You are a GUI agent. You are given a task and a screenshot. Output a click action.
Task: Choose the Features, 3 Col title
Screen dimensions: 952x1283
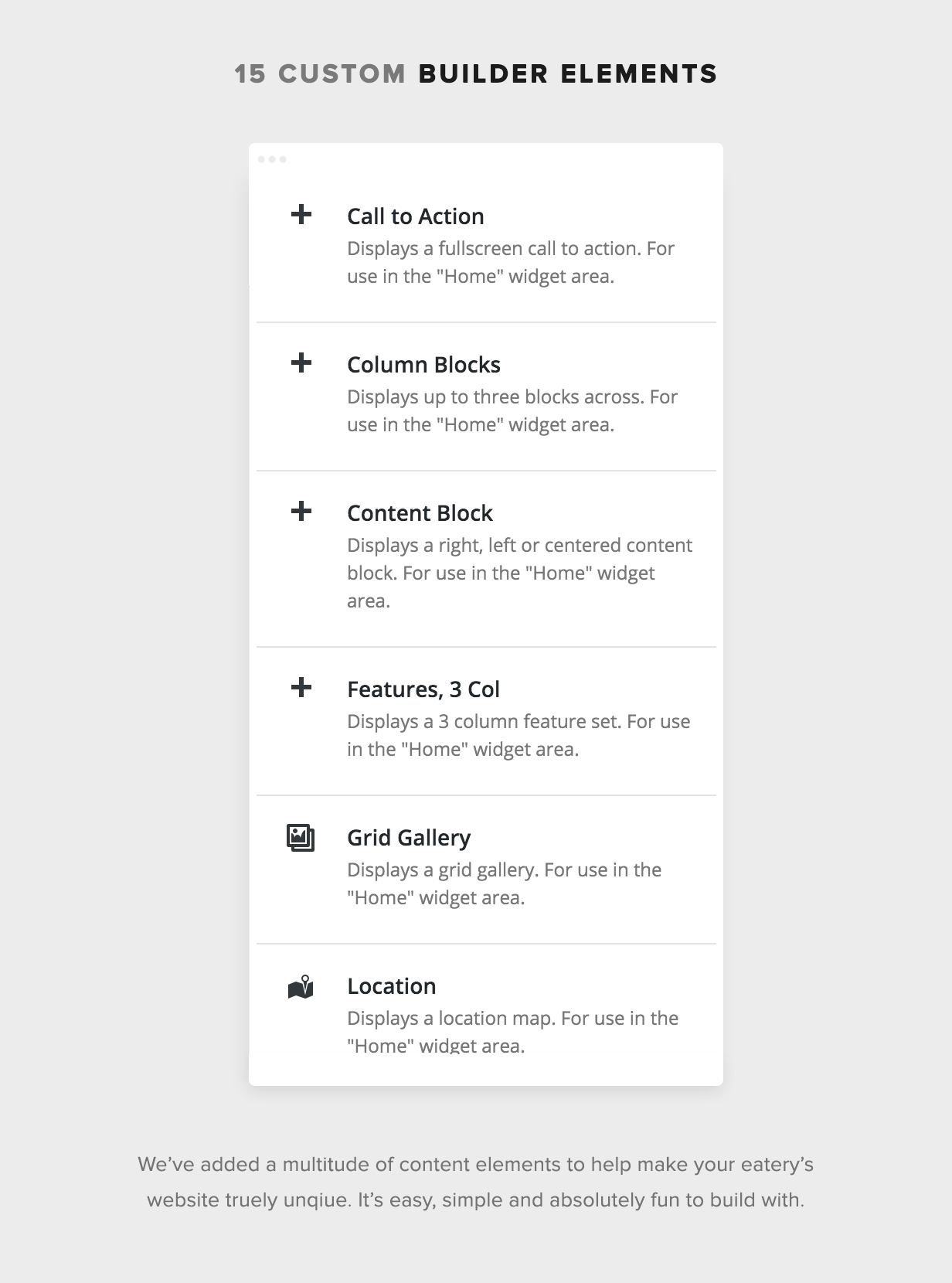[x=423, y=689]
